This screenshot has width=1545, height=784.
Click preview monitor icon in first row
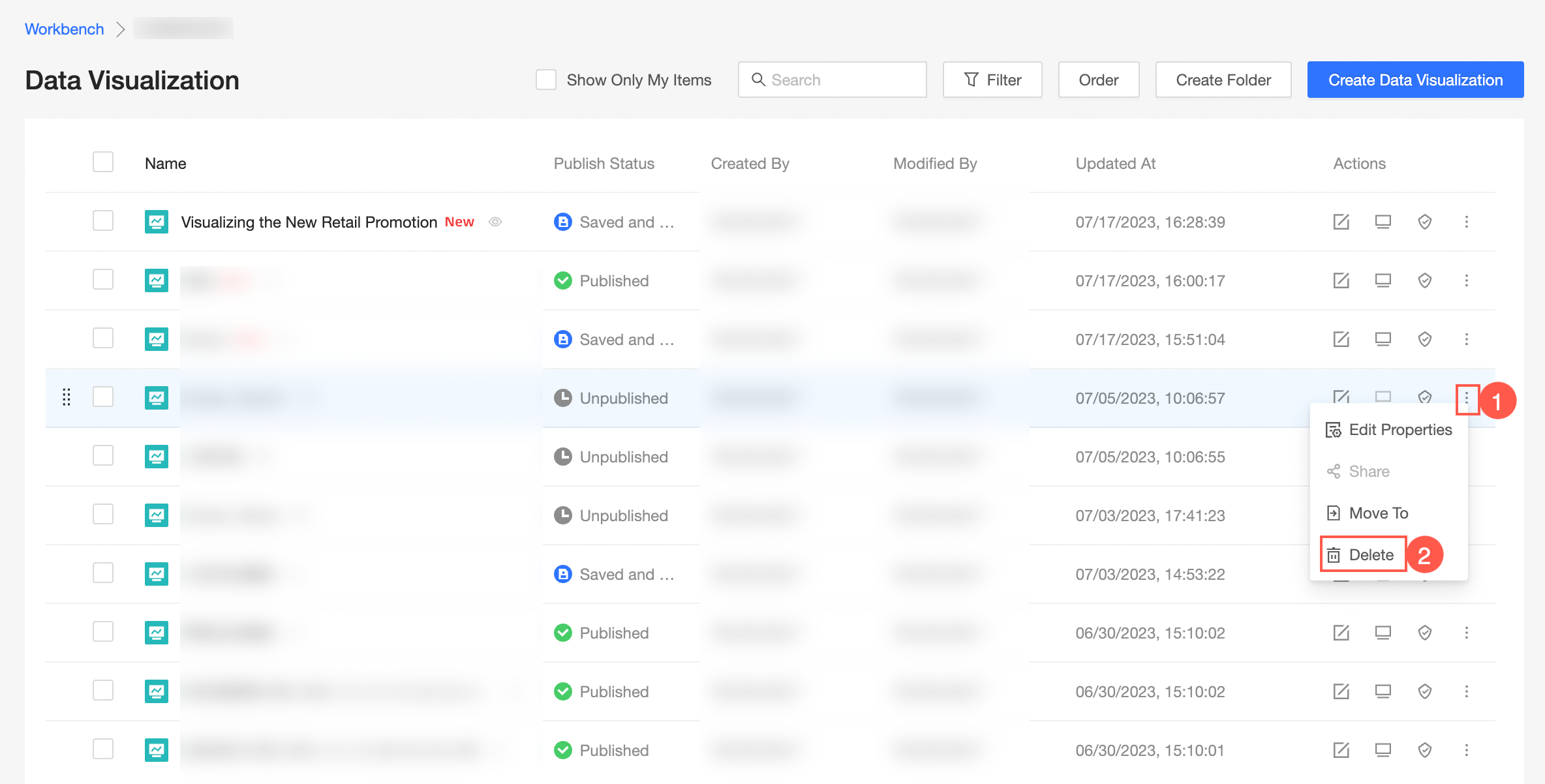(1383, 222)
